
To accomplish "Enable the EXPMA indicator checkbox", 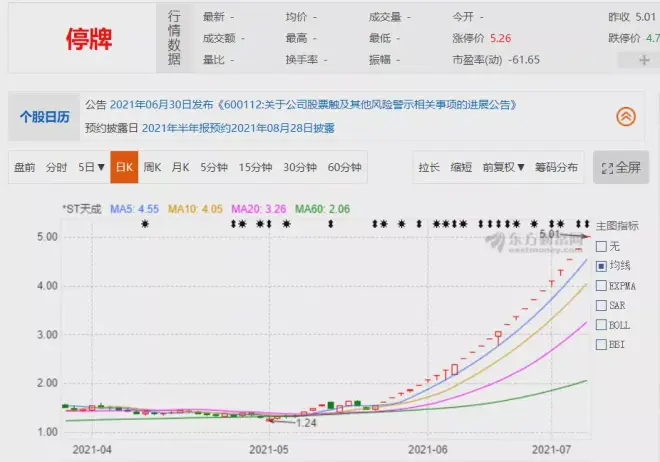I will (x=600, y=286).
